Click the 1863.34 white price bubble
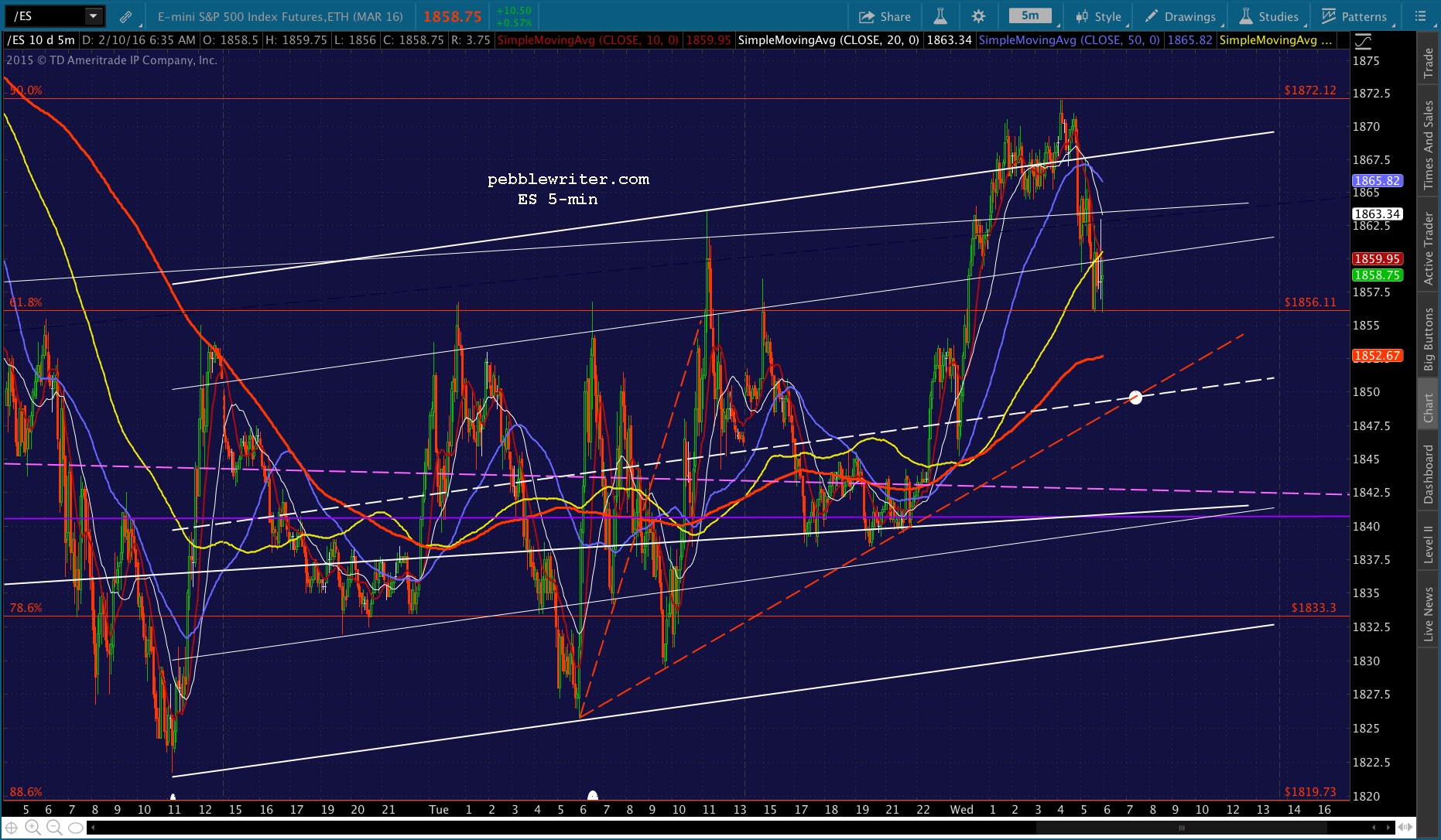The image size is (1441, 840). pos(1377,213)
